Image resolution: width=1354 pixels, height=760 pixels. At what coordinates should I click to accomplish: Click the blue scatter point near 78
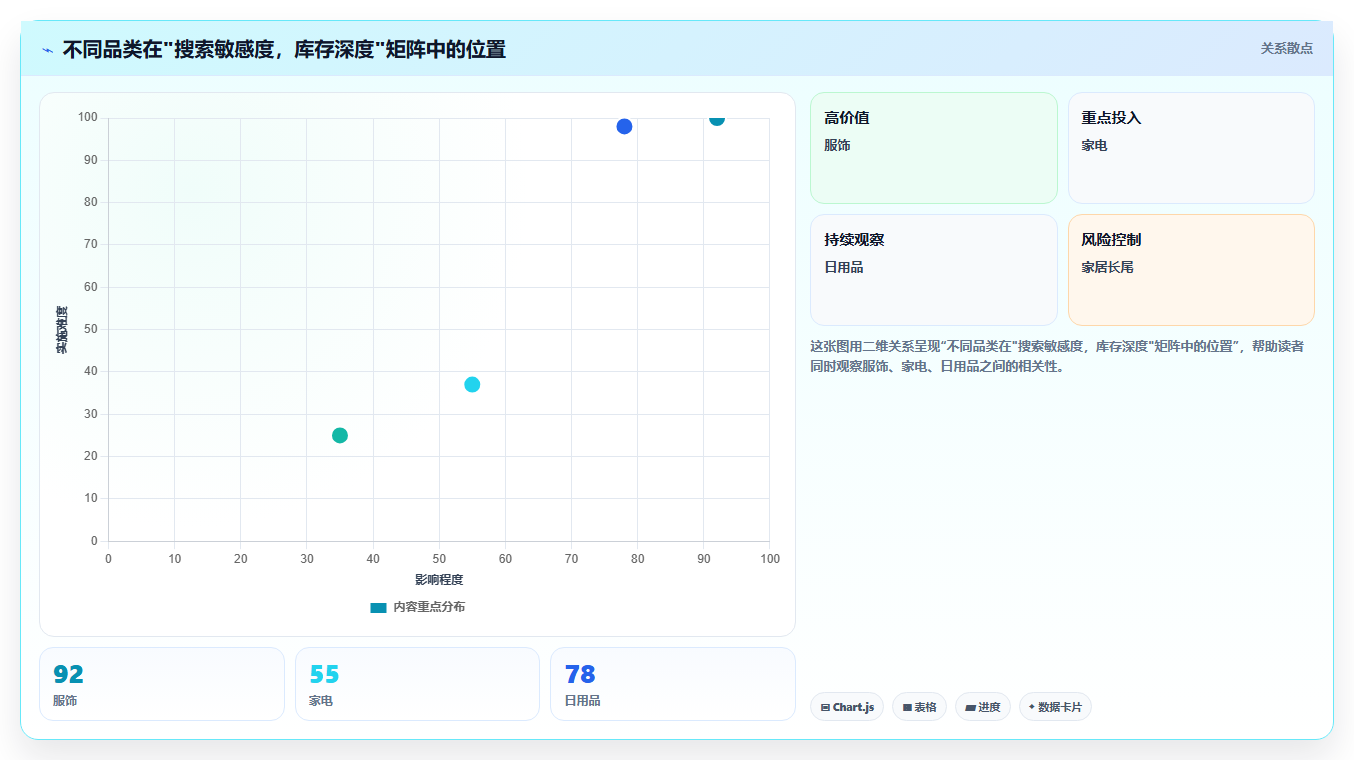click(x=624, y=126)
